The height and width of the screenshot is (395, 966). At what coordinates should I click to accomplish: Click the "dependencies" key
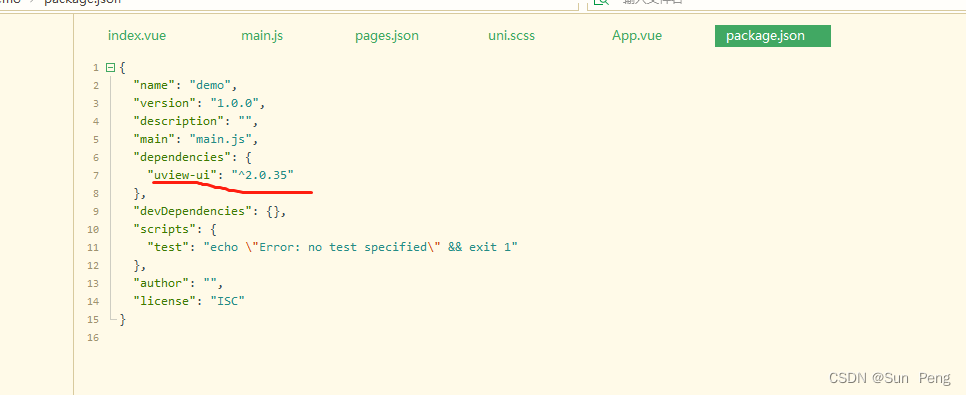(x=183, y=157)
